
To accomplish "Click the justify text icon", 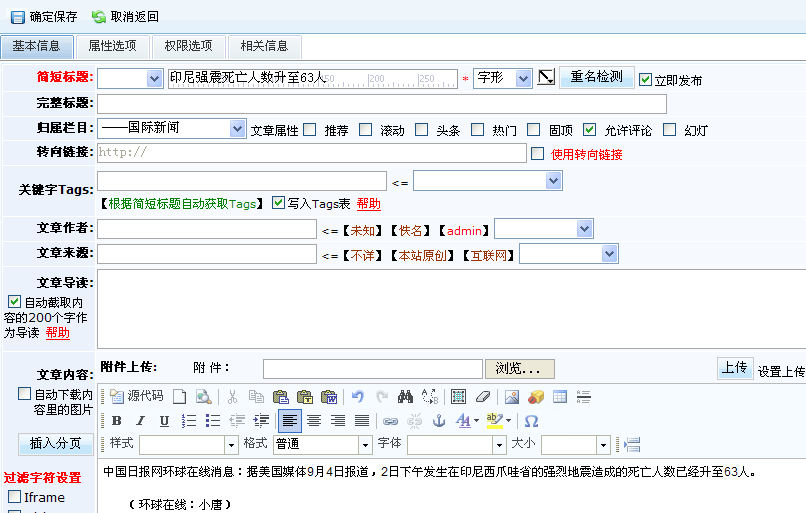I will (x=362, y=421).
